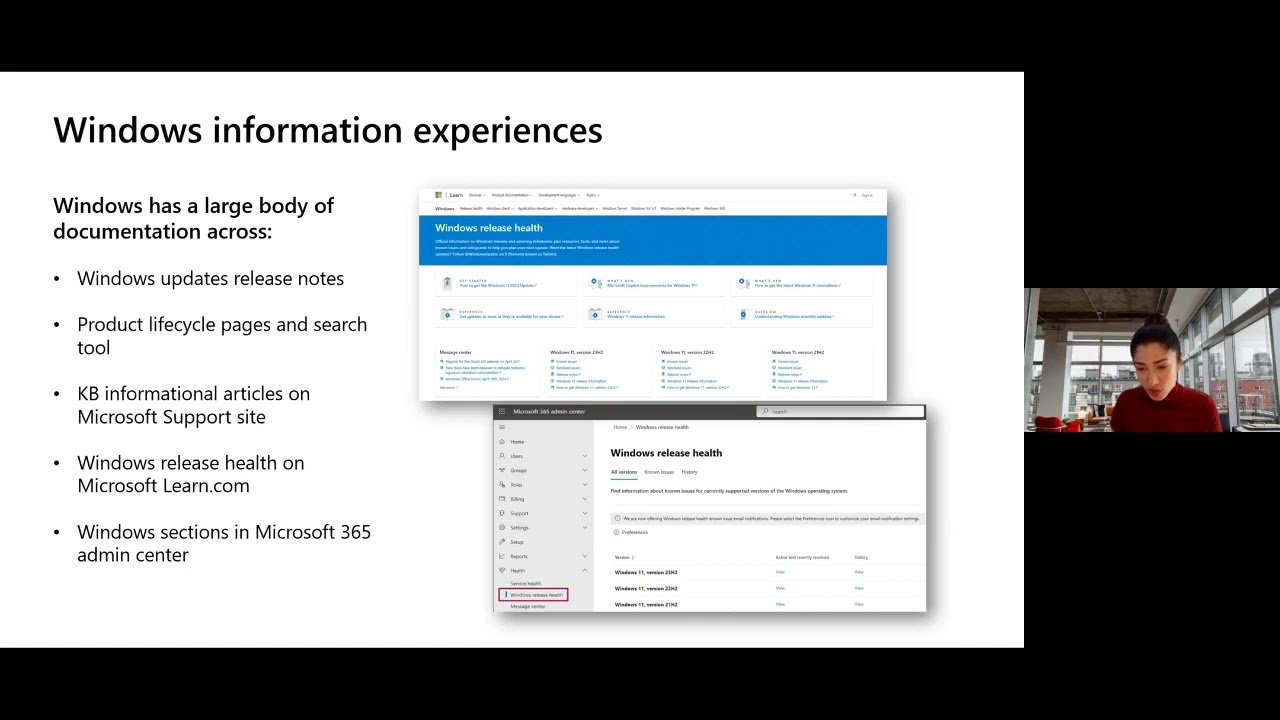Click the Setup wrench icon in sidebar
Viewport: 1280px width, 720px height.
502,542
